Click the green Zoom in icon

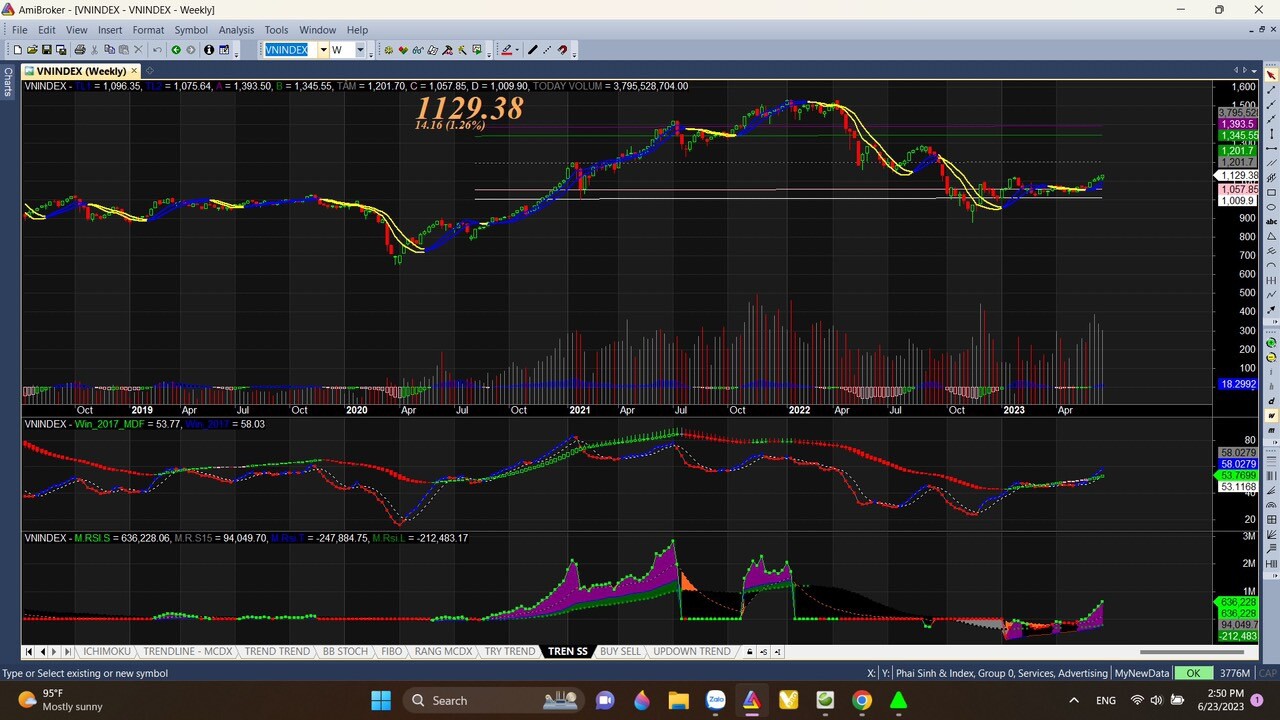(x=1271, y=343)
